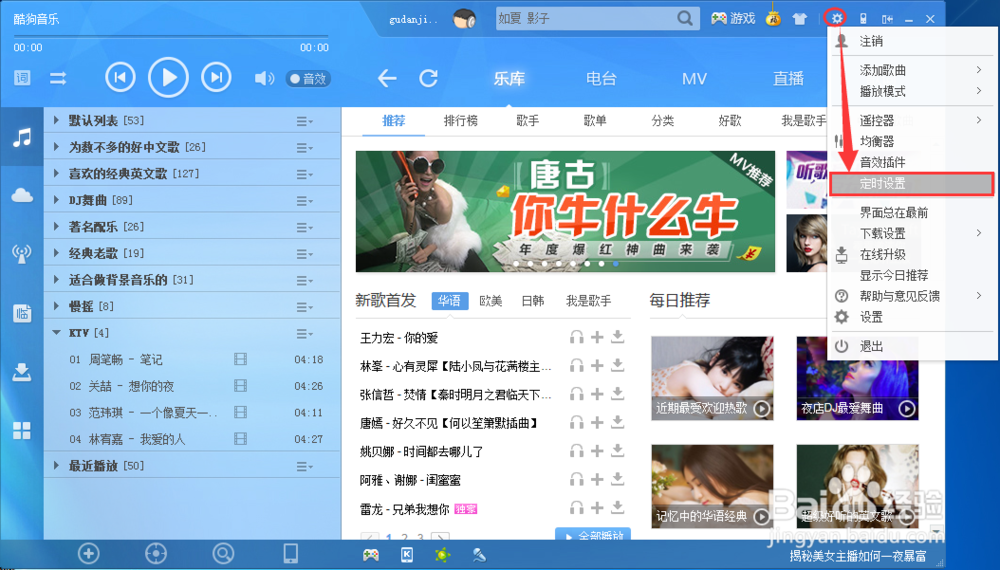Screen dimensions: 1000x570
Task: Open the 游戏 games button
Action: (x=733, y=18)
